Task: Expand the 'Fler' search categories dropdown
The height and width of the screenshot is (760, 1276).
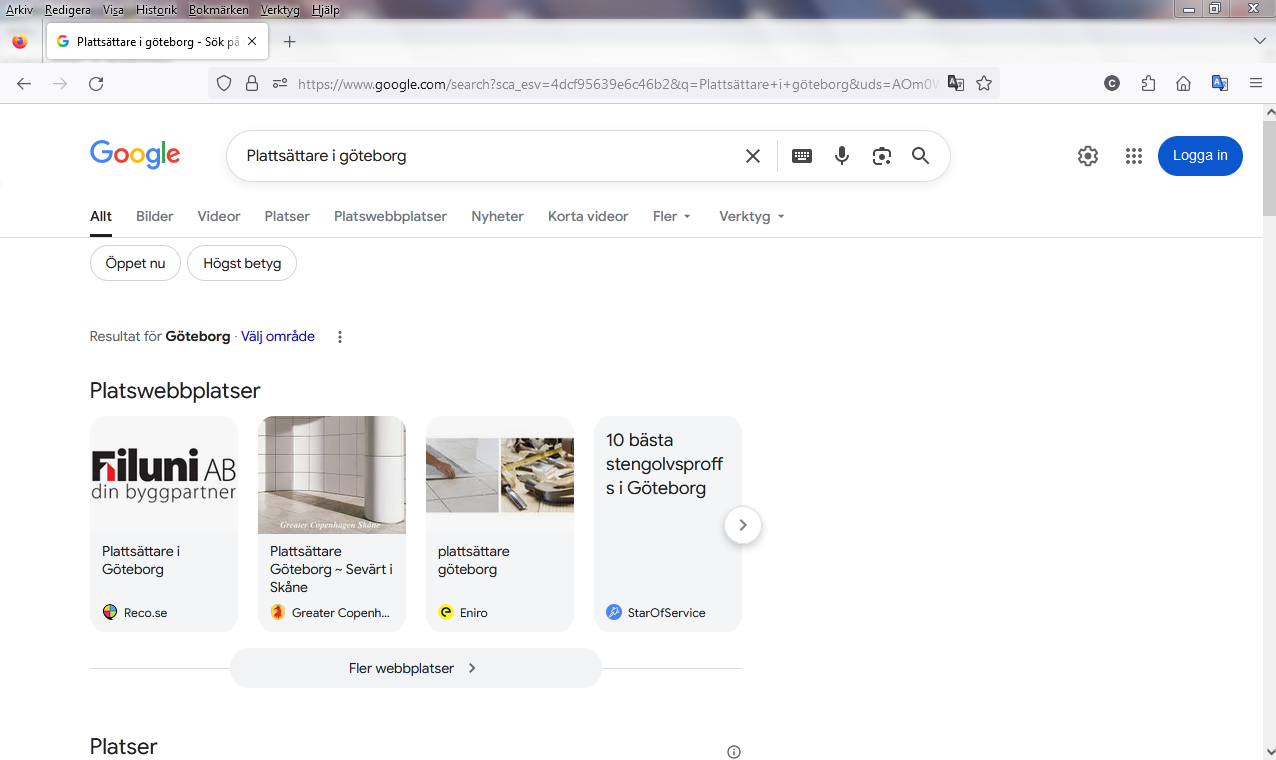Action: point(671,216)
